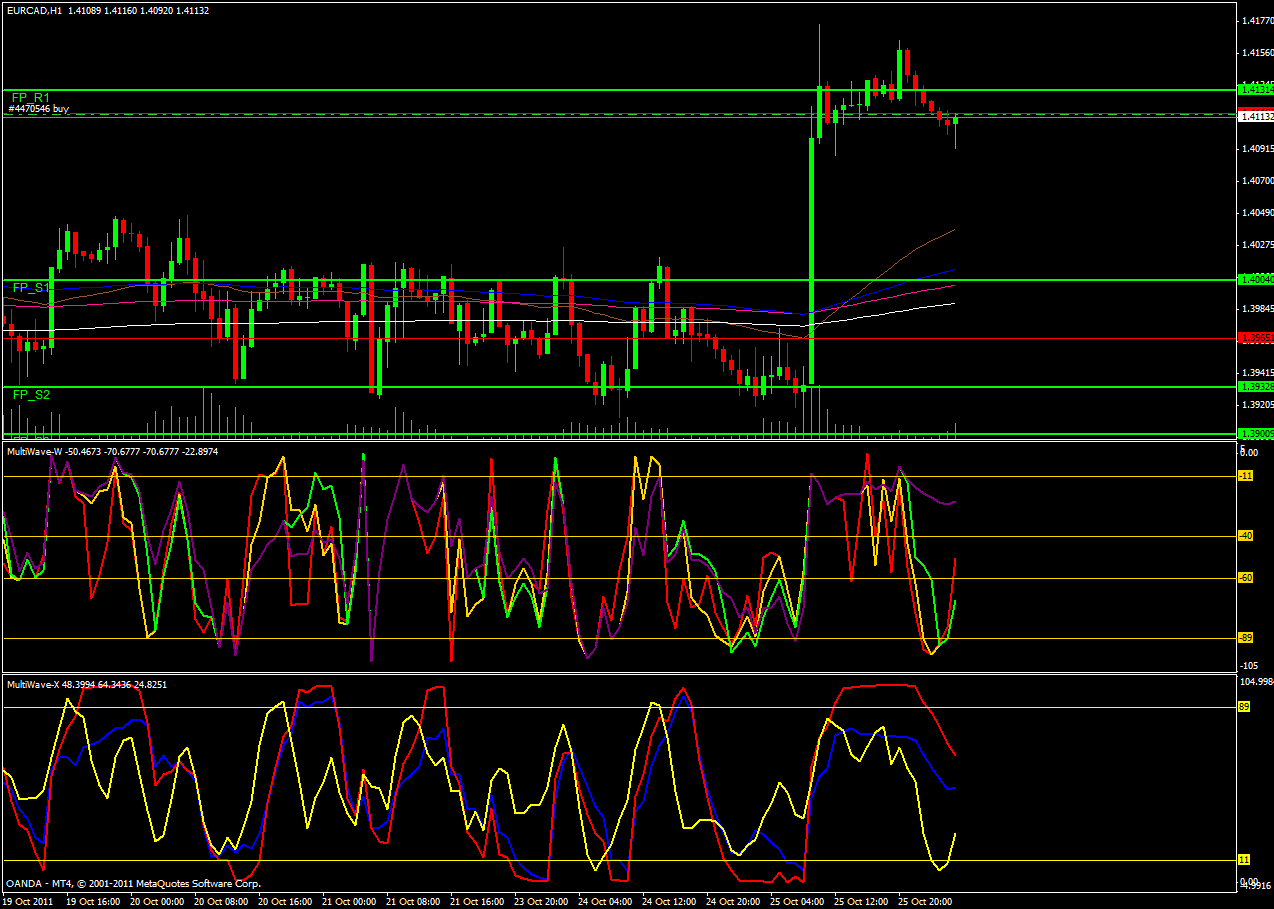The width and height of the screenshot is (1274, 909).
Task: Click the green 1.41314 price tag
Action: pyautogui.click(x=1255, y=90)
